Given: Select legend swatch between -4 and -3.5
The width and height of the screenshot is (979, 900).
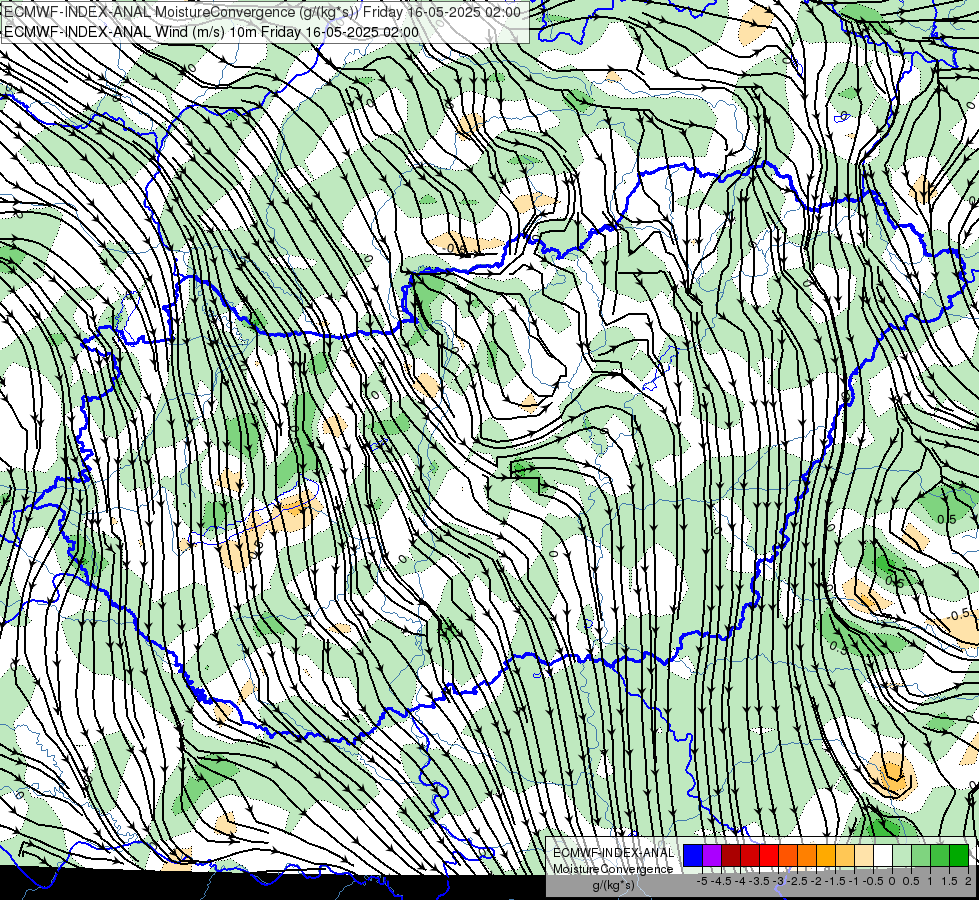Looking at the screenshot, I should point(750,856).
